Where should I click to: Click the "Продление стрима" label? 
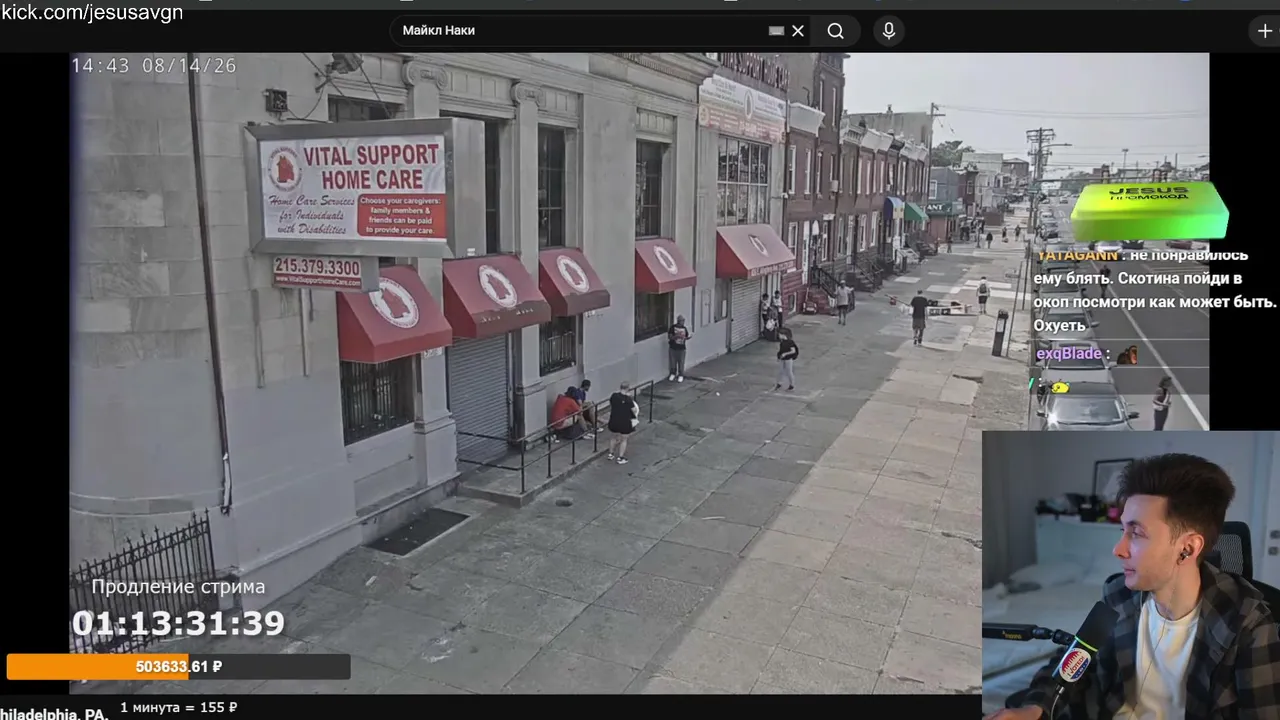click(x=178, y=587)
